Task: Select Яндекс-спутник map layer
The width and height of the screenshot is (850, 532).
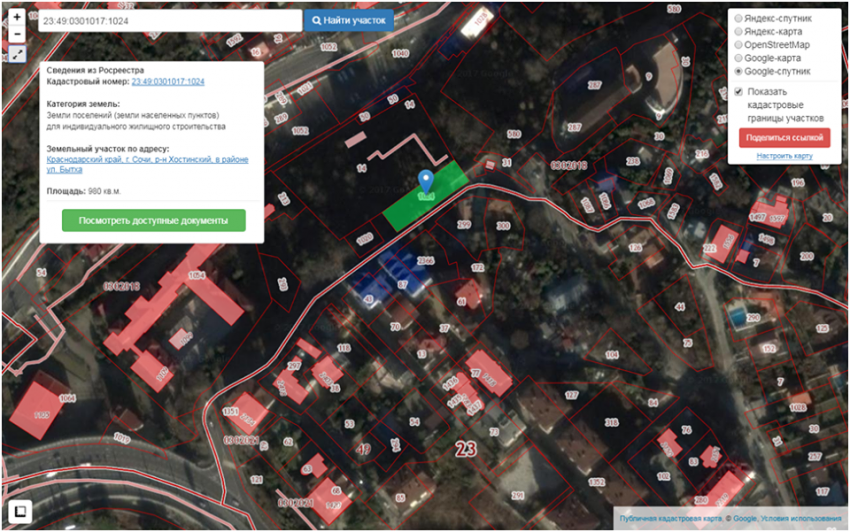Action: 739,18
